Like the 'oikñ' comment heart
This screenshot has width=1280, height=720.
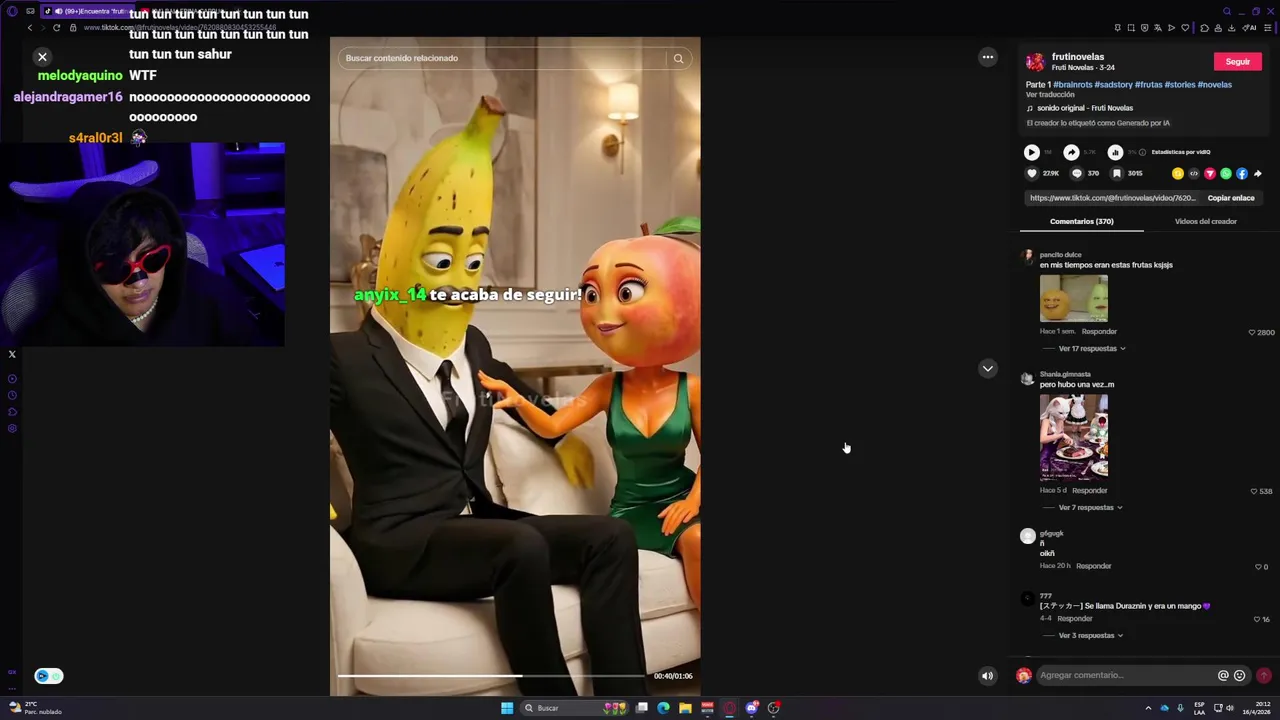[x=1258, y=567]
